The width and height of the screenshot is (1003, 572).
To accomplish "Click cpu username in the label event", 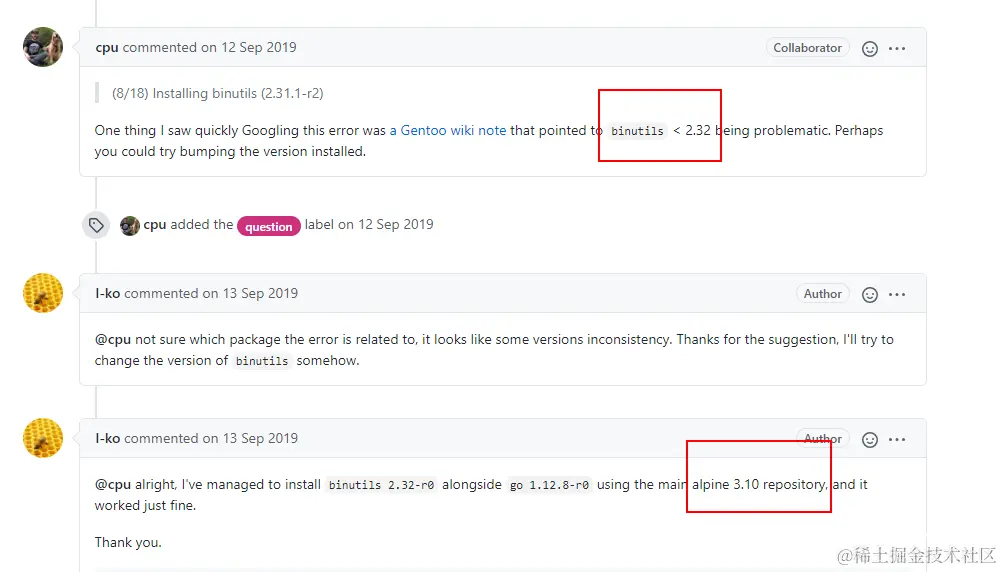I will (x=155, y=225).
